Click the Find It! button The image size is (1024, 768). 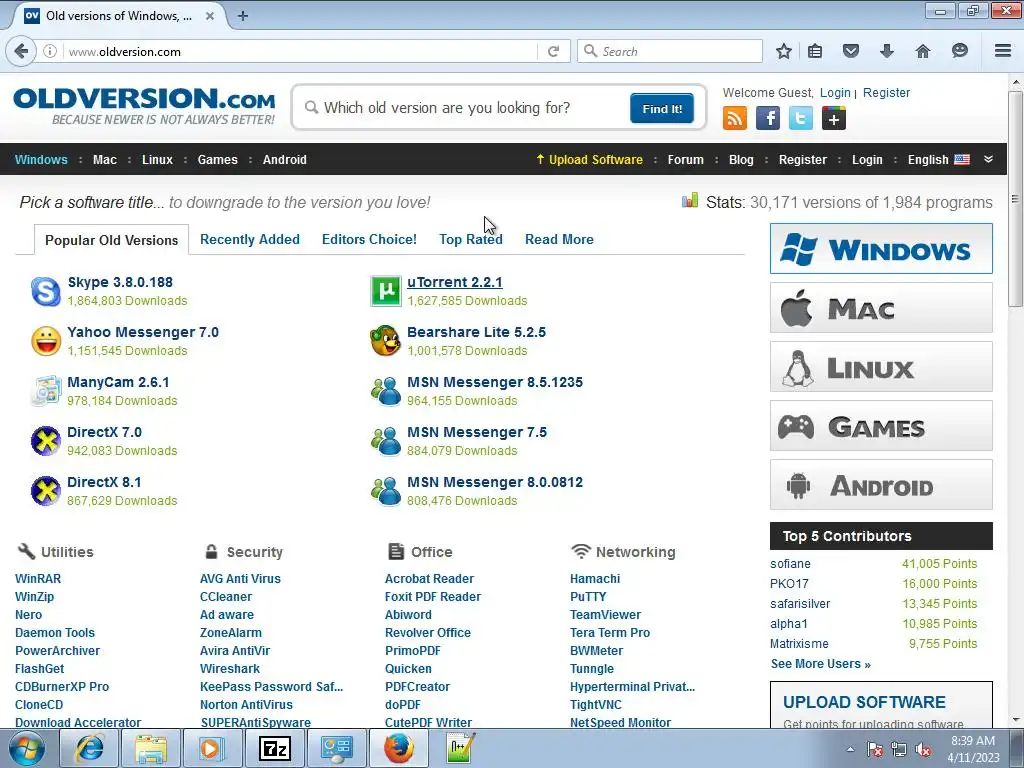click(662, 108)
